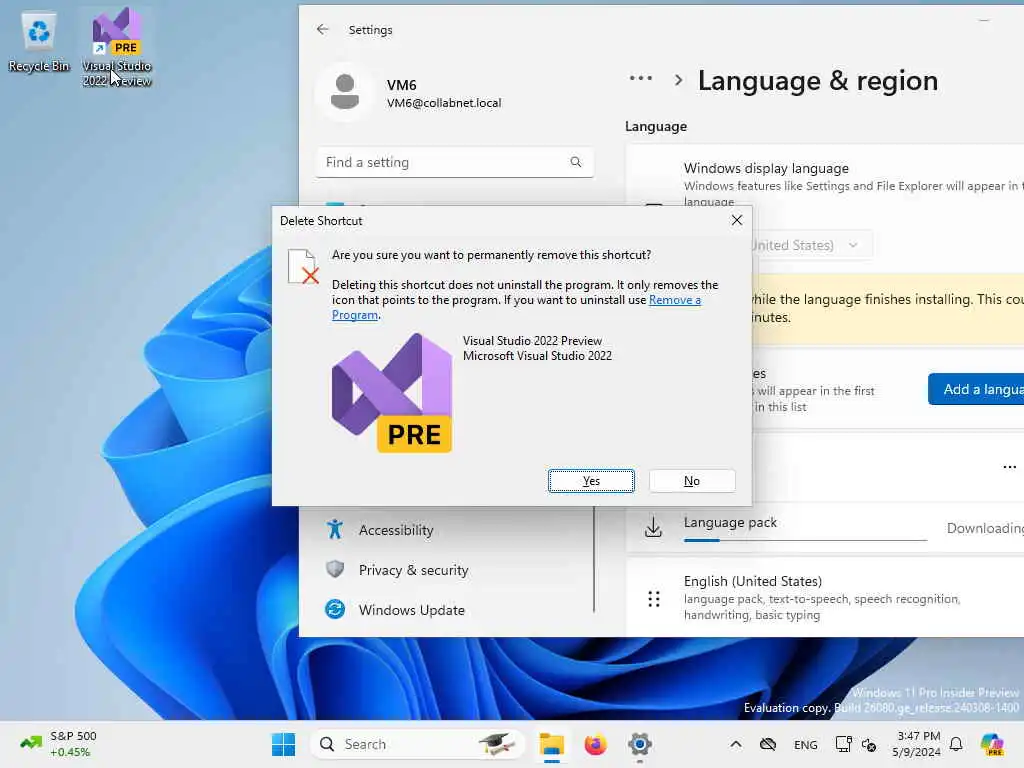Click the Downloading status text

point(985,528)
